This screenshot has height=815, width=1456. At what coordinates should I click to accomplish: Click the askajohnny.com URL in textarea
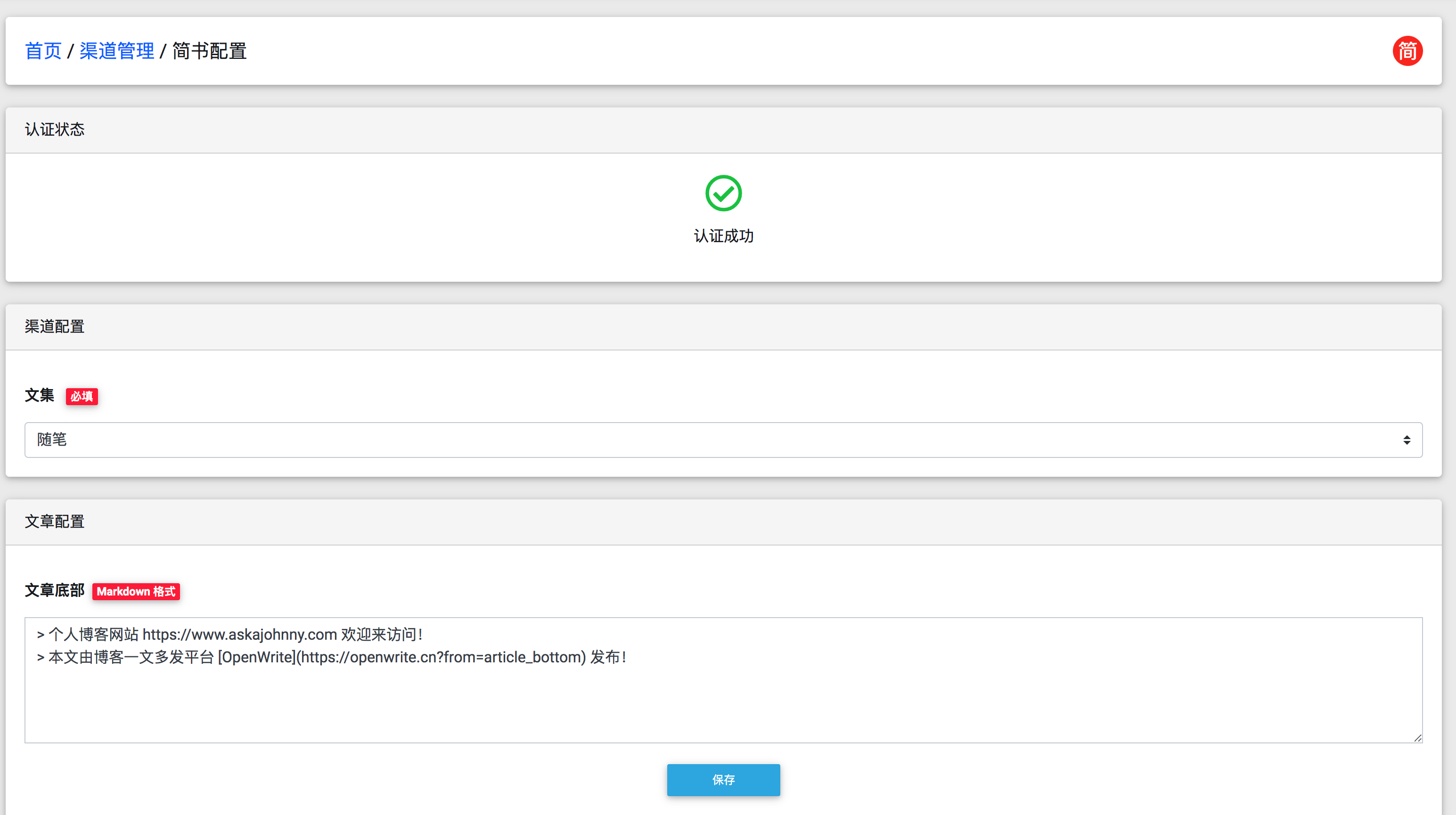point(240,634)
